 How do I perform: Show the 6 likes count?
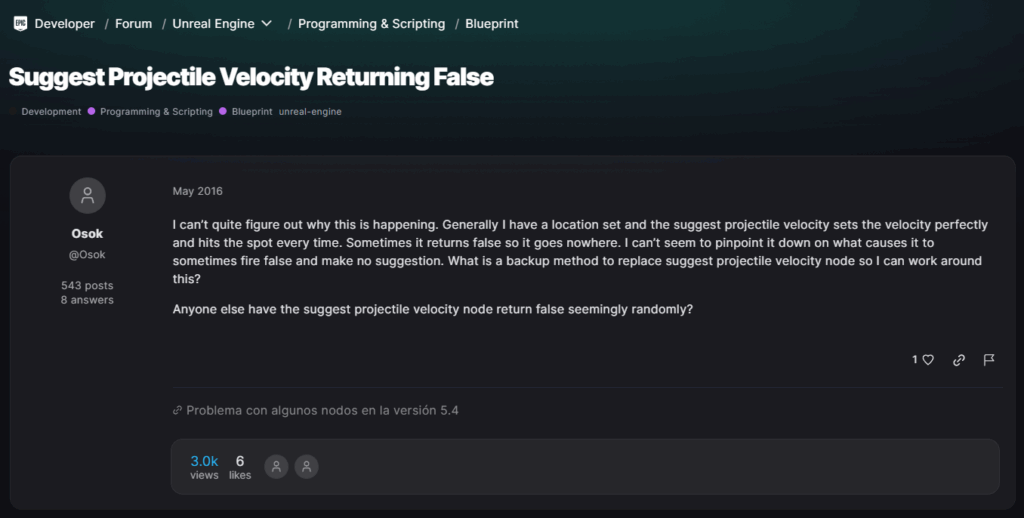point(240,467)
